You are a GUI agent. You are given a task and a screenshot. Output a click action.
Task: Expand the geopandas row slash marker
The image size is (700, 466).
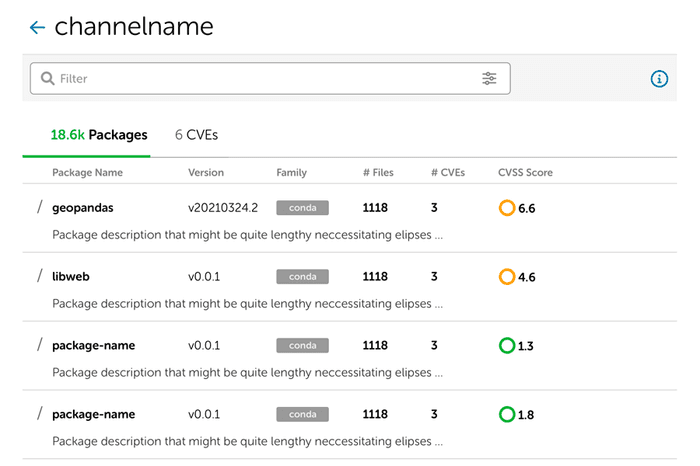point(40,207)
